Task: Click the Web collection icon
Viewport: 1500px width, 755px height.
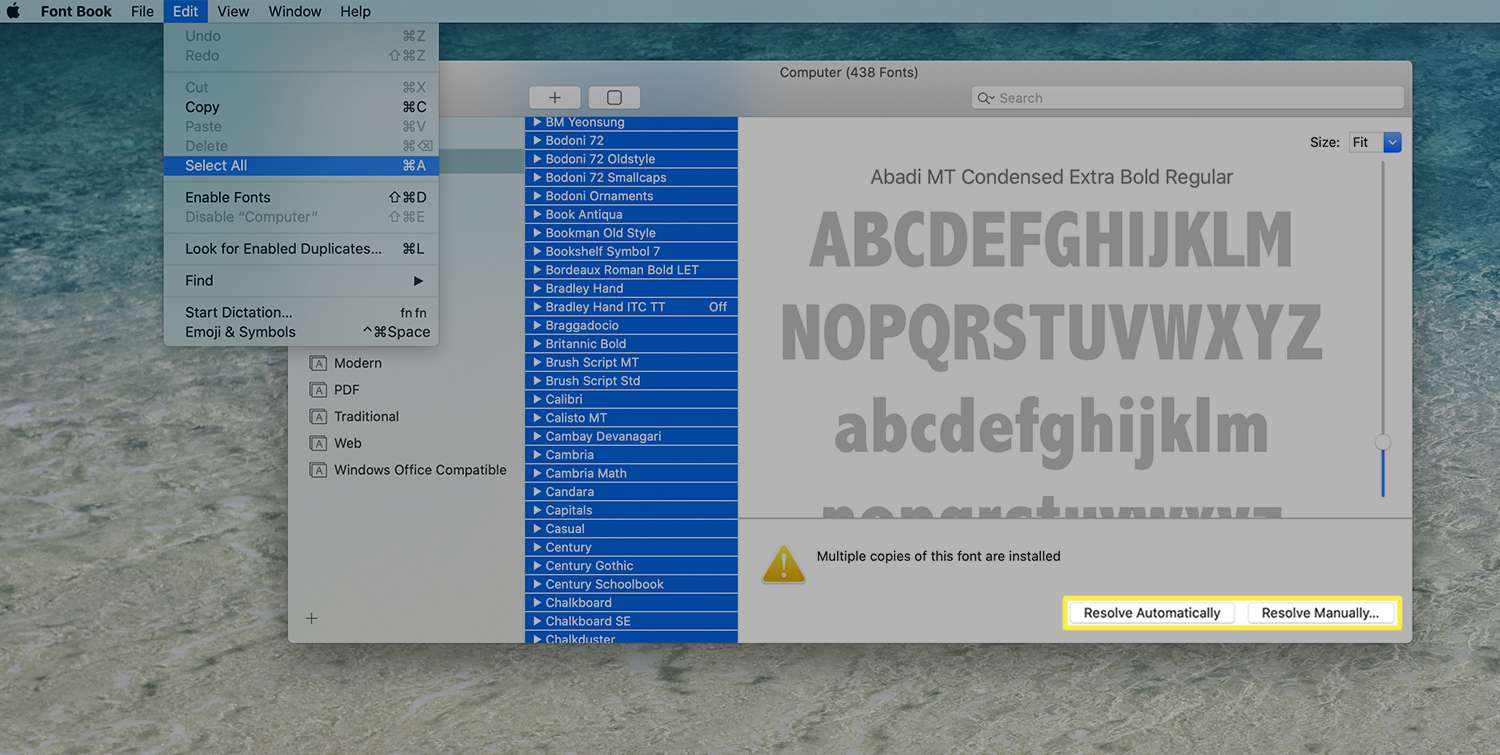Action: 318,443
